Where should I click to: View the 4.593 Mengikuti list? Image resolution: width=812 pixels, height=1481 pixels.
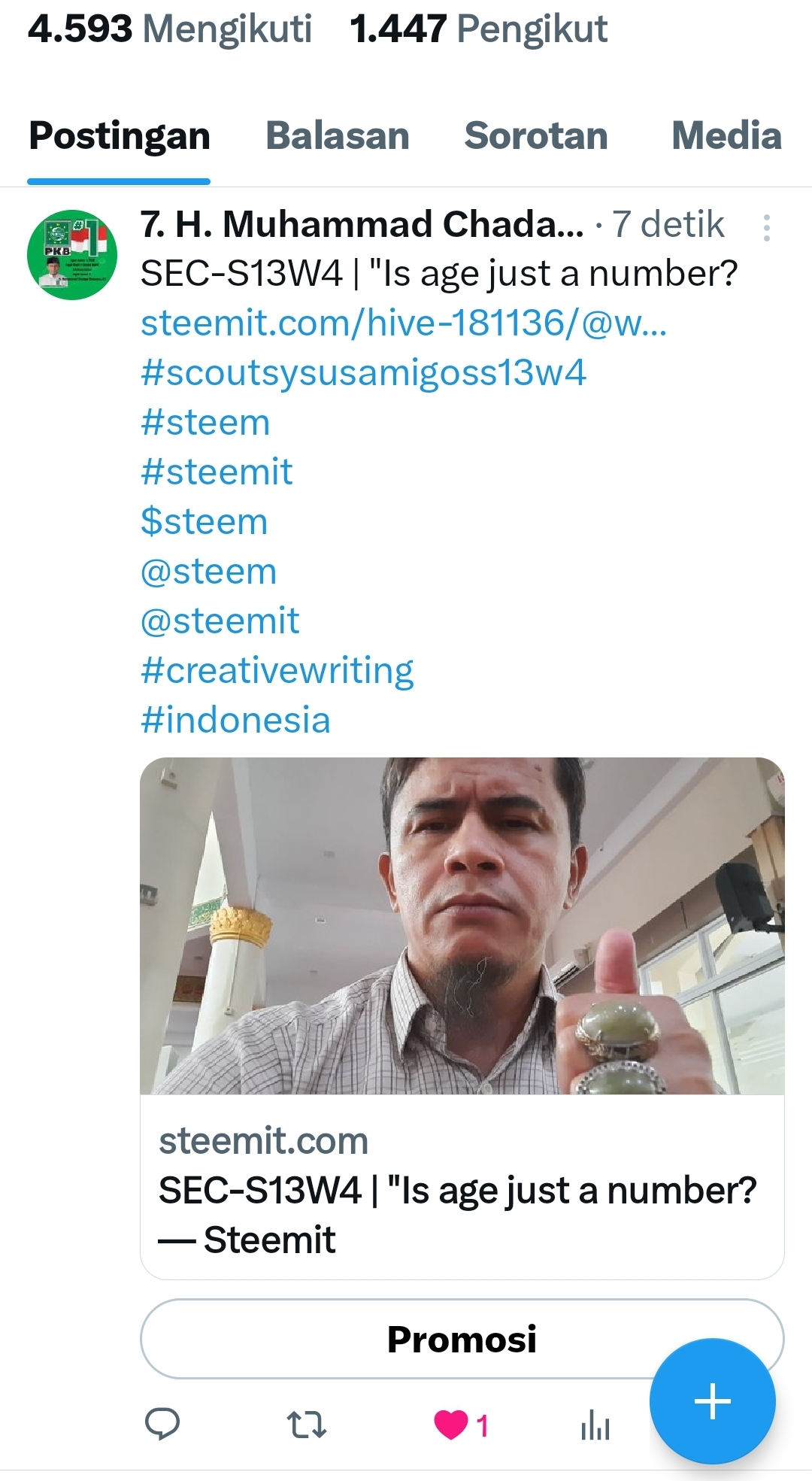[x=170, y=29]
